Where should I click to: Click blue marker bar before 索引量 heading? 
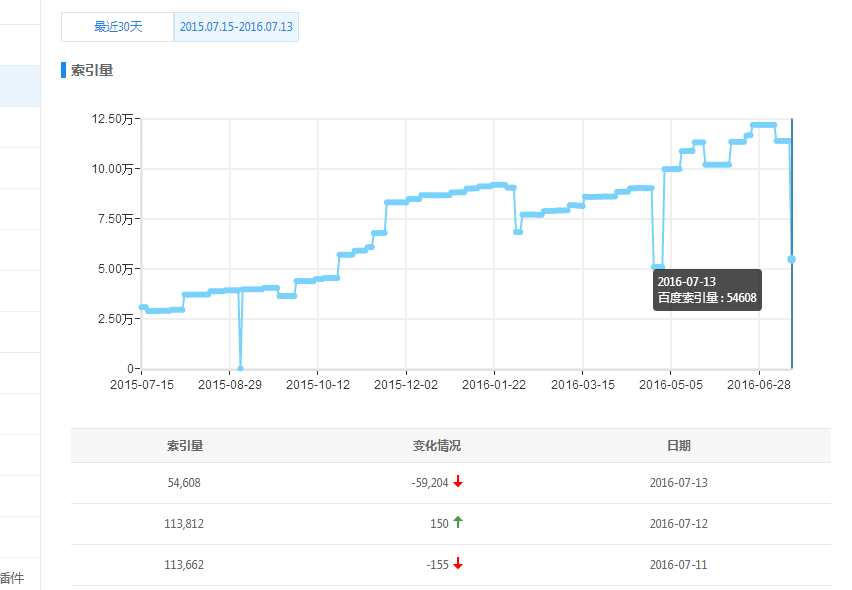63,70
